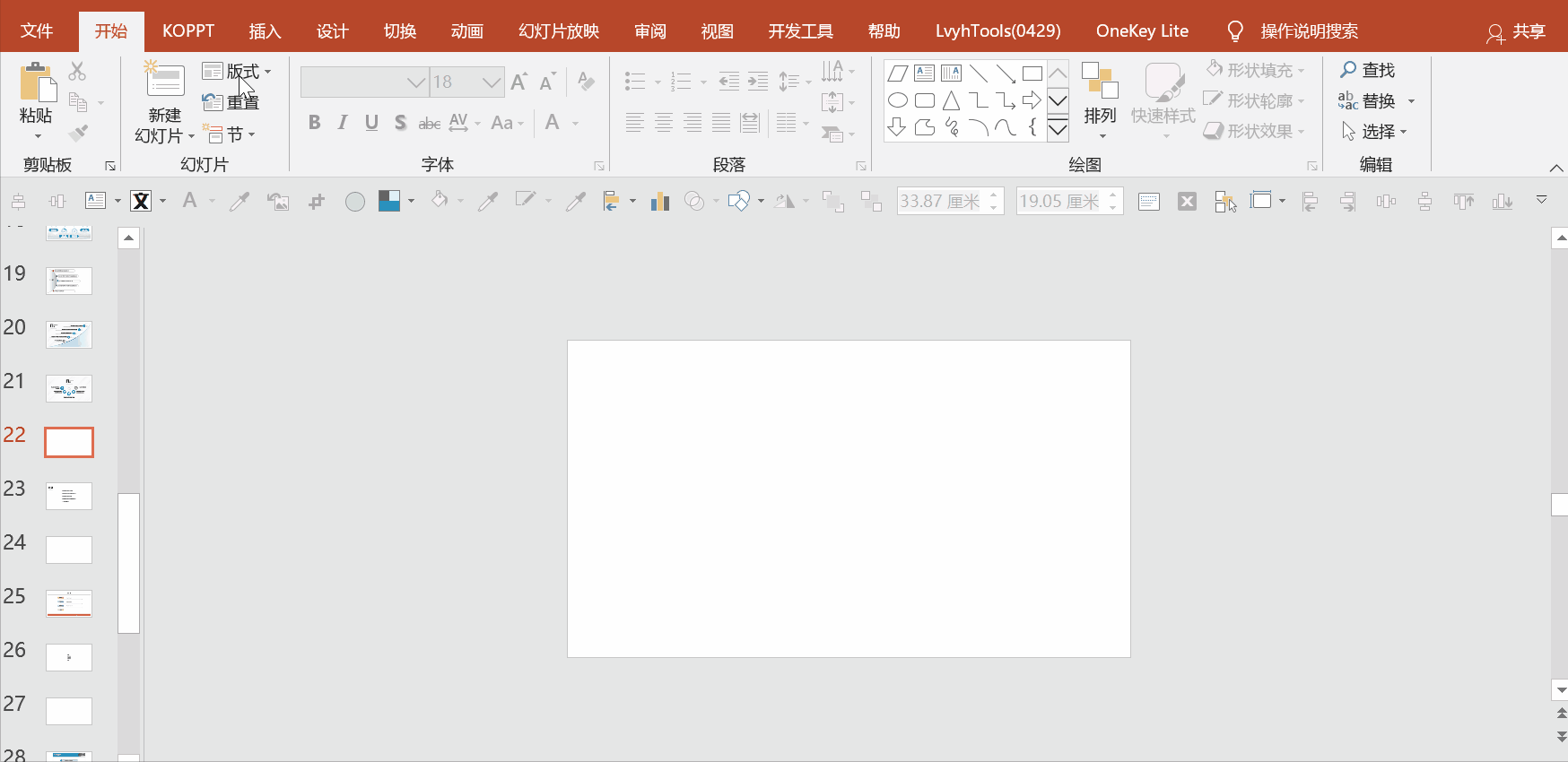1568x762 pixels.
Task: Toggle Italic text formatting
Action: click(x=343, y=123)
